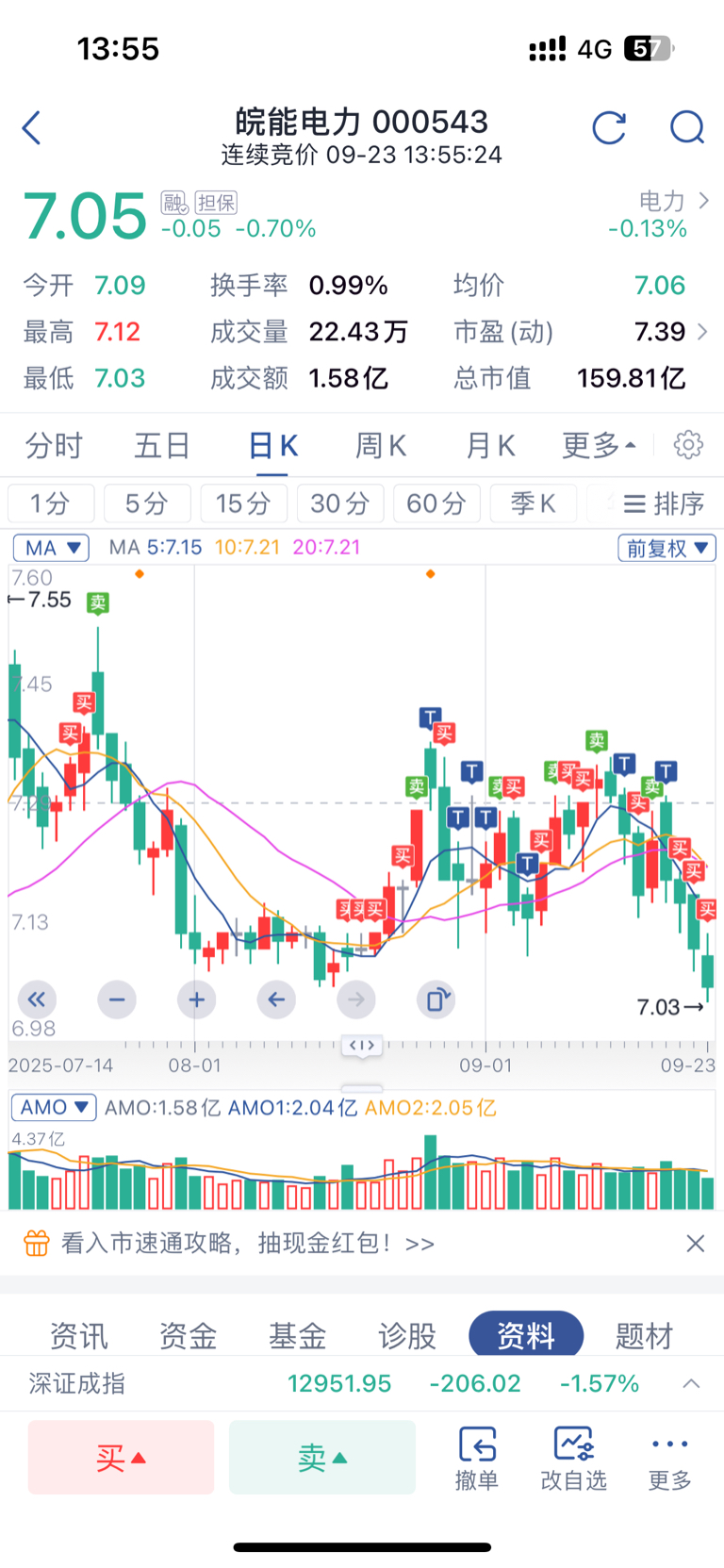Open the MA indicator dropdown
The height and width of the screenshot is (1568, 724).
point(51,548)
